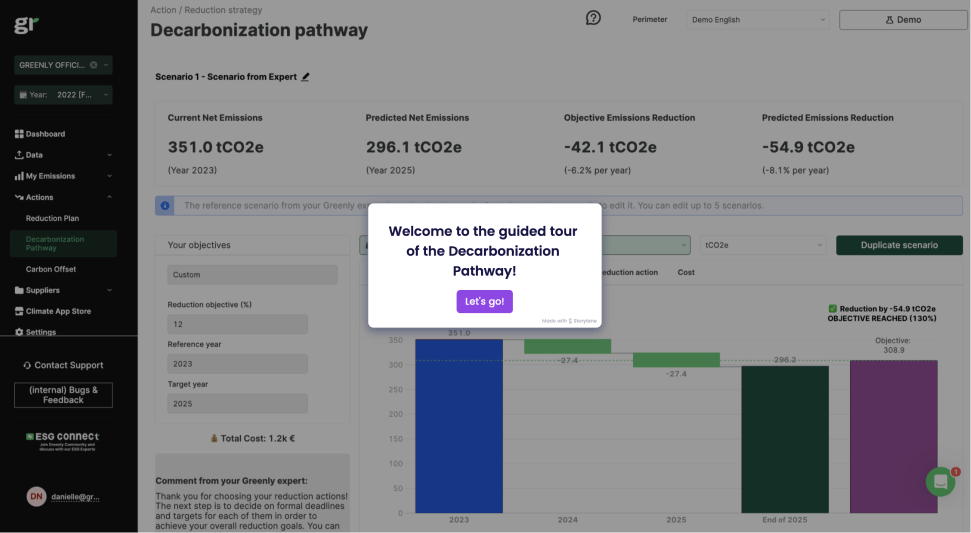Go to Carbon Offset page

click(51, 269)
